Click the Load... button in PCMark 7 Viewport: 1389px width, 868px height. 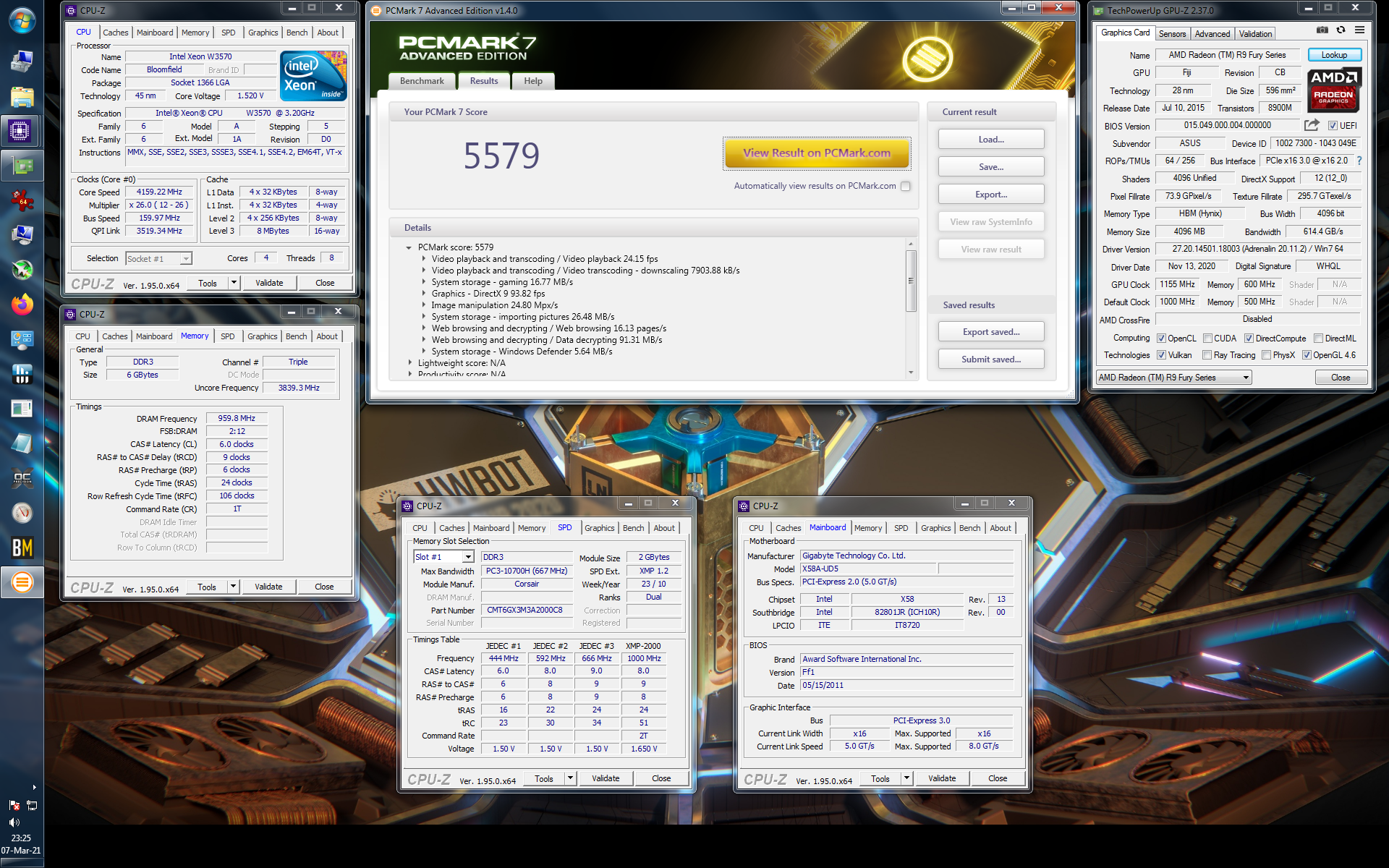click(x=990, y=140)
